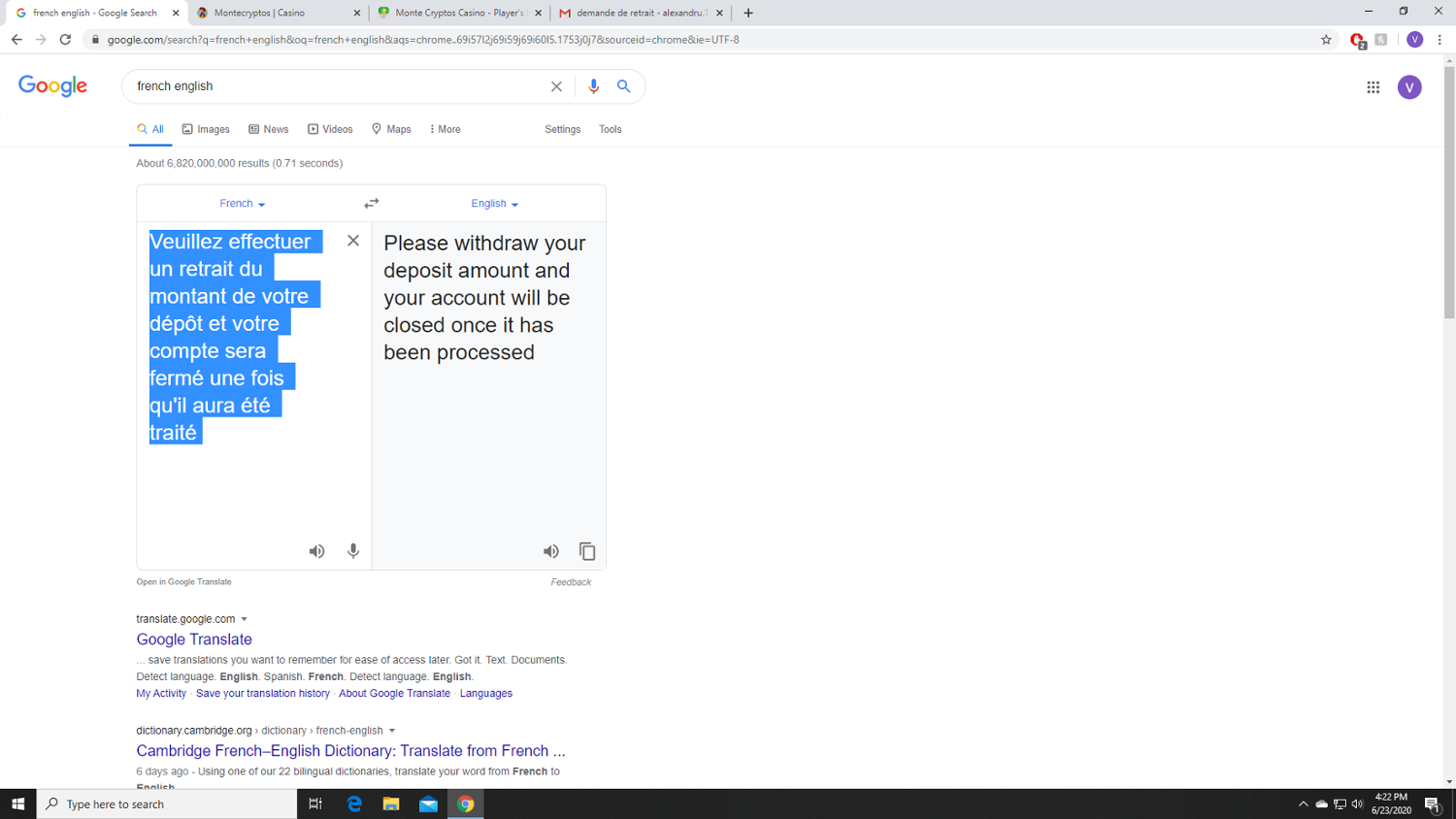Open File Explorer from the taskbar
This screenshot has width=1456, height=819.
tap(391, 803)
